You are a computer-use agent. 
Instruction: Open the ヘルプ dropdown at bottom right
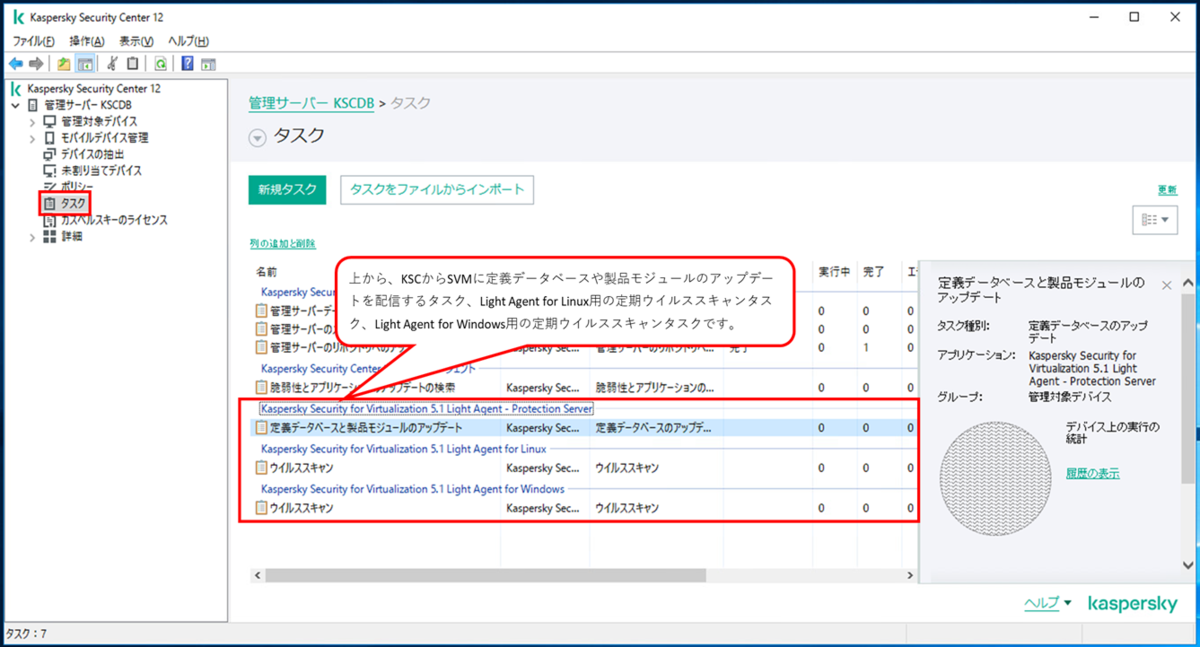click(1047, 603)
